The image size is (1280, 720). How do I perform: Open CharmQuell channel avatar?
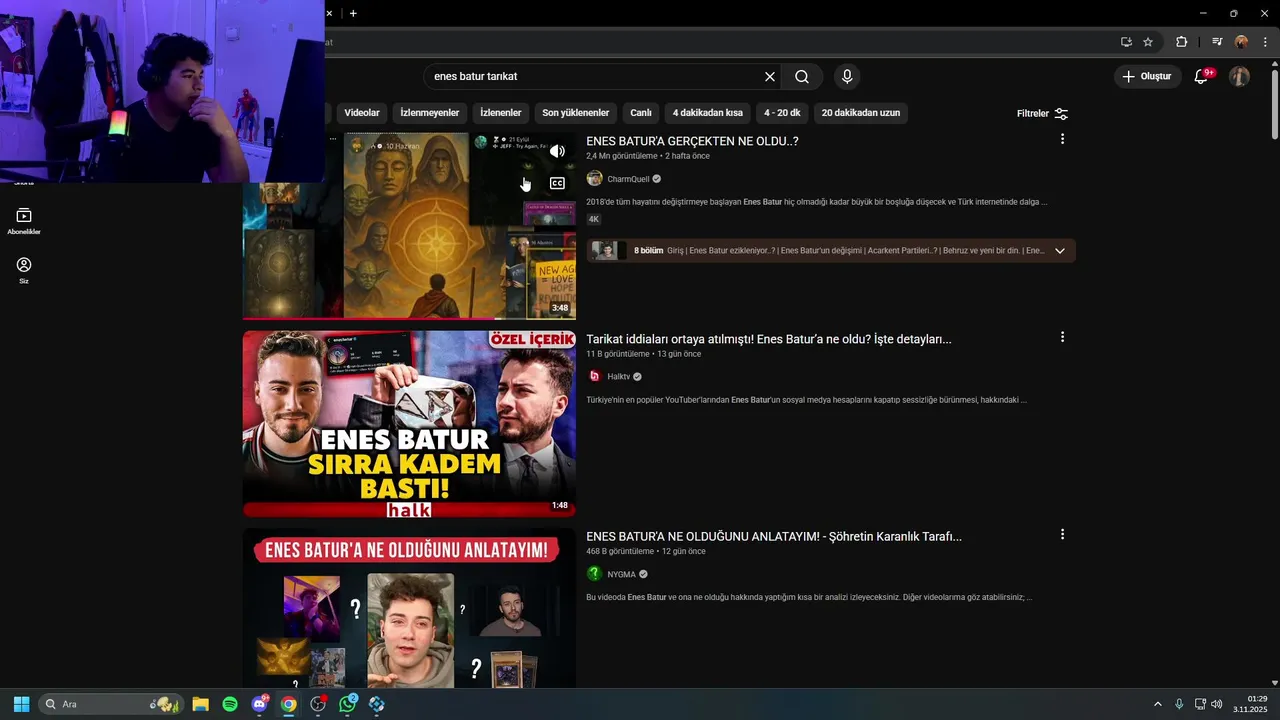coord(594,179)
